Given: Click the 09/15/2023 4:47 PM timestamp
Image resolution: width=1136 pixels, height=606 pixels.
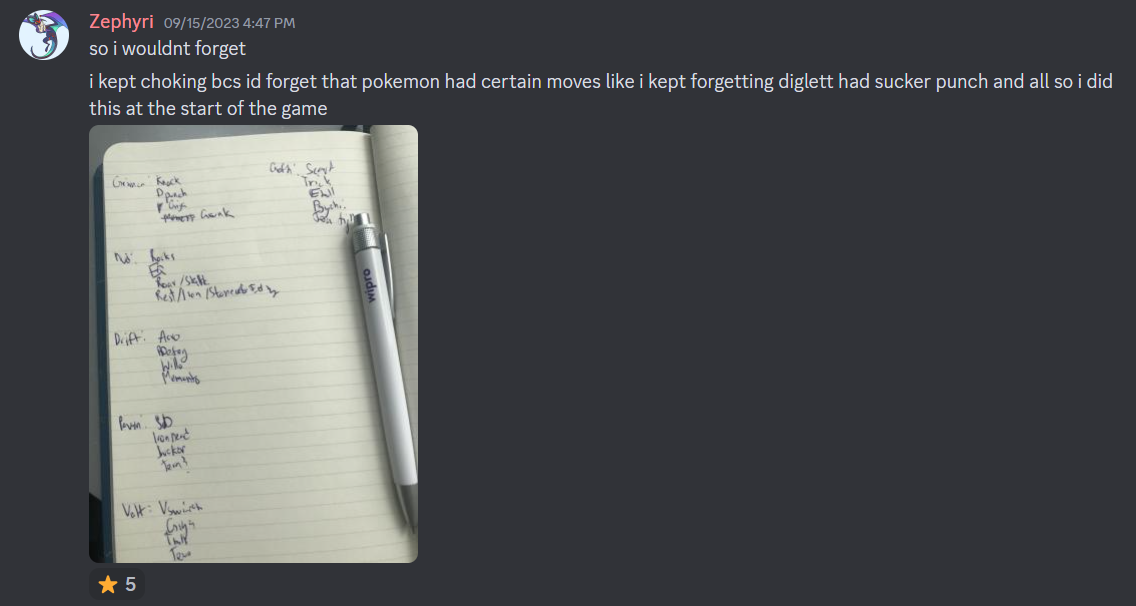Looking at the screenshot, I should (x=230, y=23).
